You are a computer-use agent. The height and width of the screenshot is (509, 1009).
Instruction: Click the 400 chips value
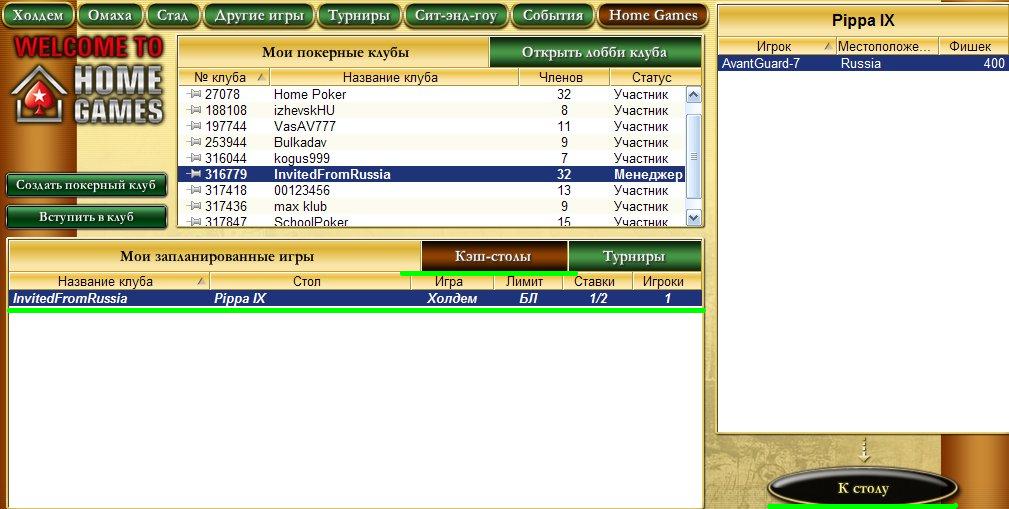994,63
